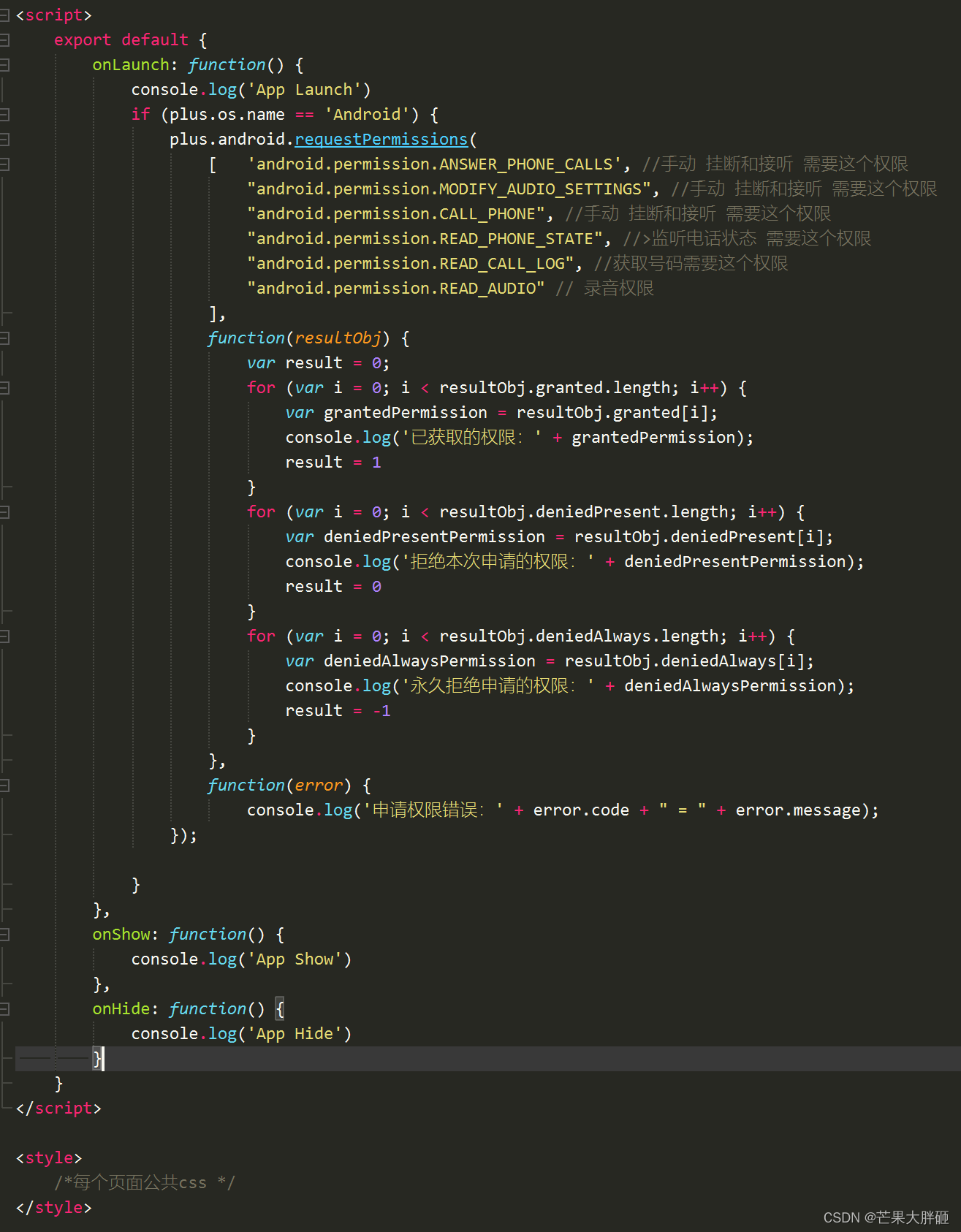This screenshot has width=961, height=1232.
Task: Click the resultObj parameter in the function signature
Action: pyautogui.click(x=338, y=338)
